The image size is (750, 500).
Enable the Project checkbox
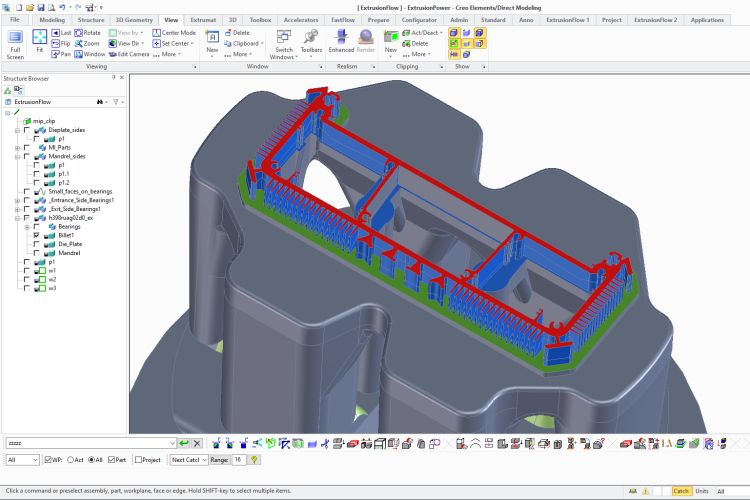click(139, 460)
